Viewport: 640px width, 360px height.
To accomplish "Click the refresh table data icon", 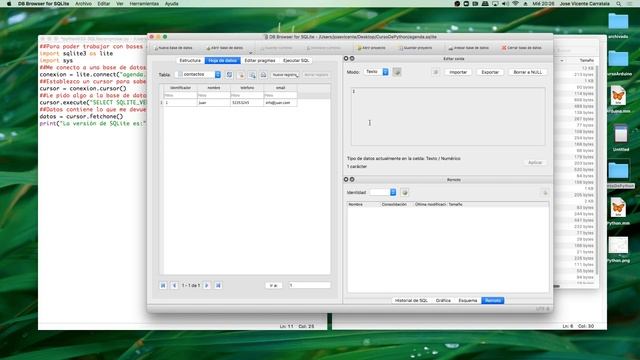I will [229, 75].
